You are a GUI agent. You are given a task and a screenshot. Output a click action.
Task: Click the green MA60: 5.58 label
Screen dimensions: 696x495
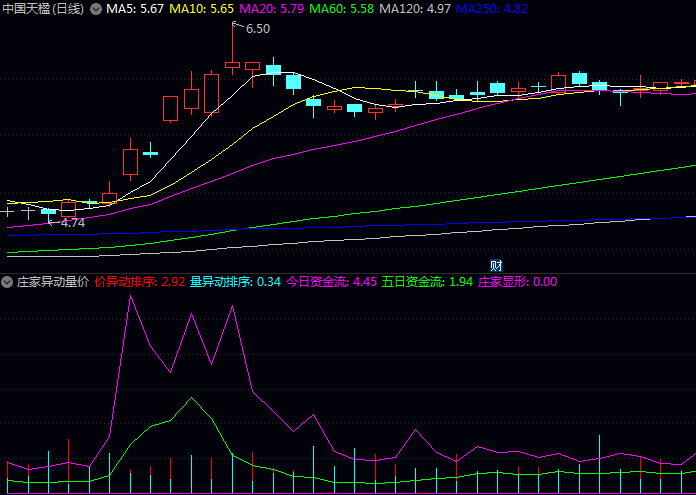tap(342, 9)
